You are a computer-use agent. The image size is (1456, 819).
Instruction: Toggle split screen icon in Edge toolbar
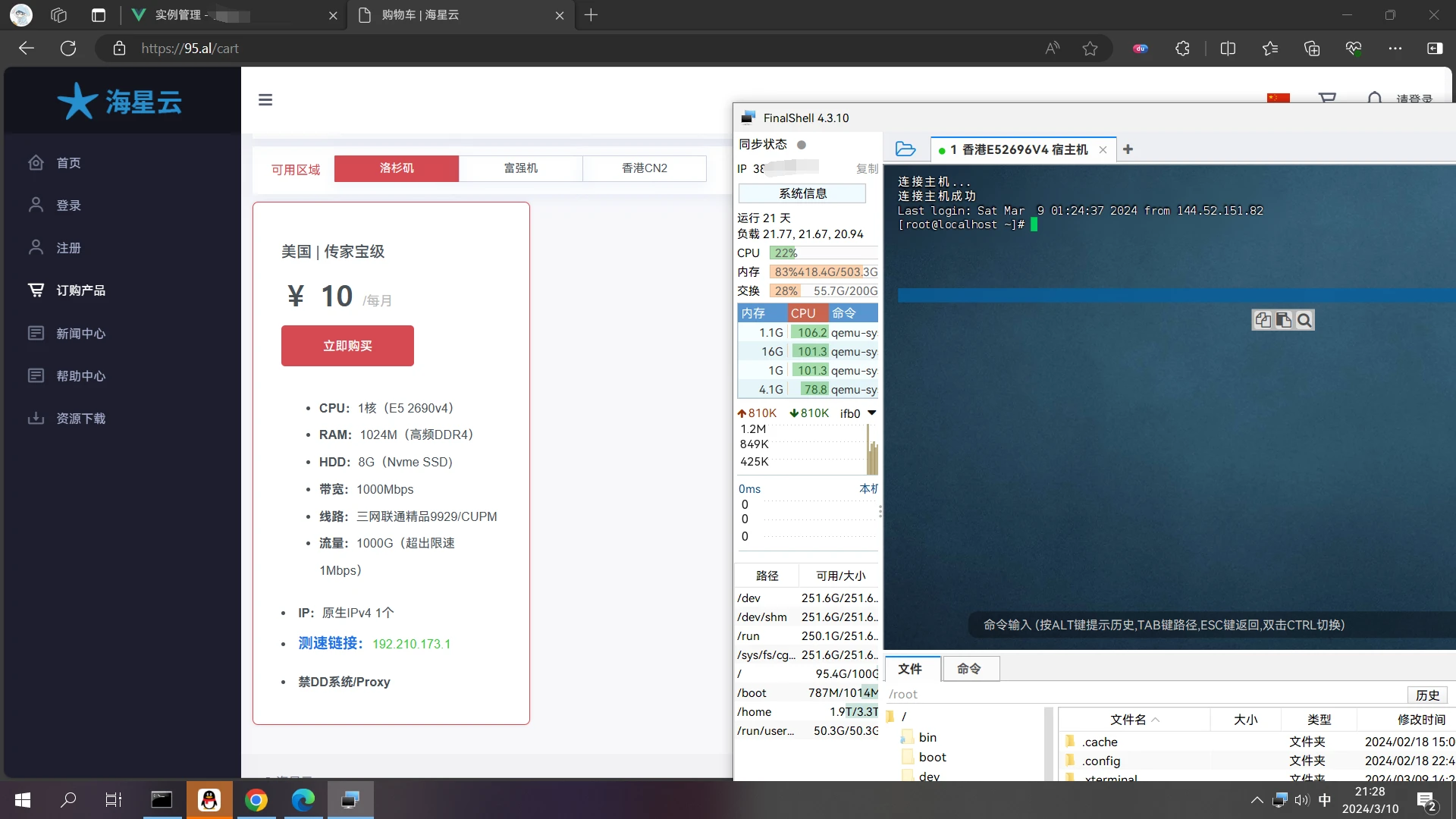pyautogui.click(x=1228, y=49)
